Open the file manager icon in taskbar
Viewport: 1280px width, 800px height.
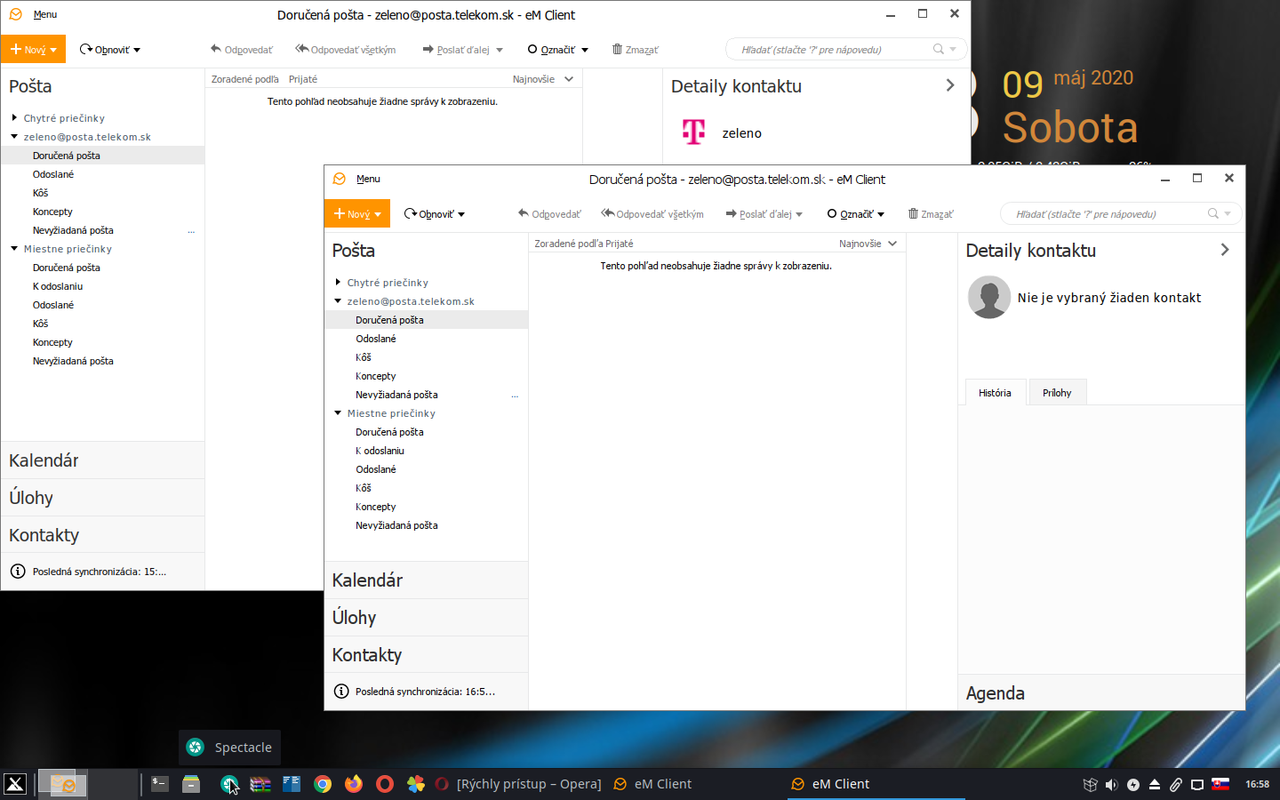[191, 784]
